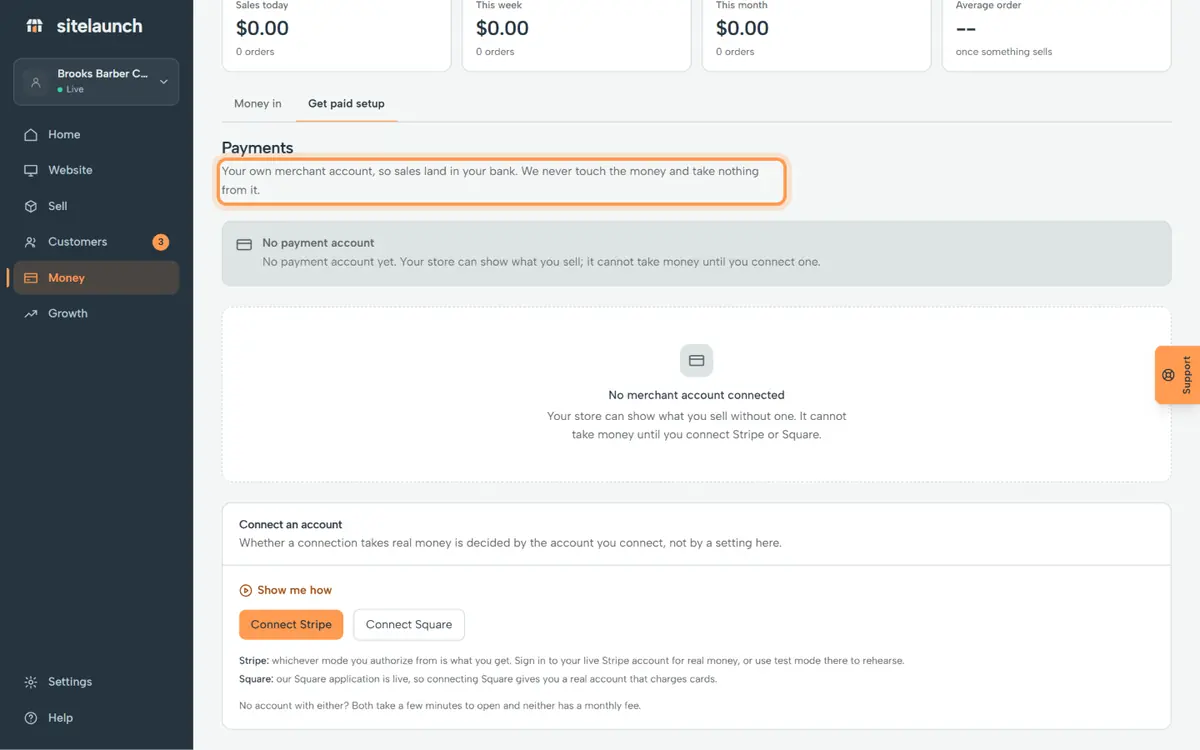
Task: Click the Growth trend arrow icon
Action: [x=31, y=314]
